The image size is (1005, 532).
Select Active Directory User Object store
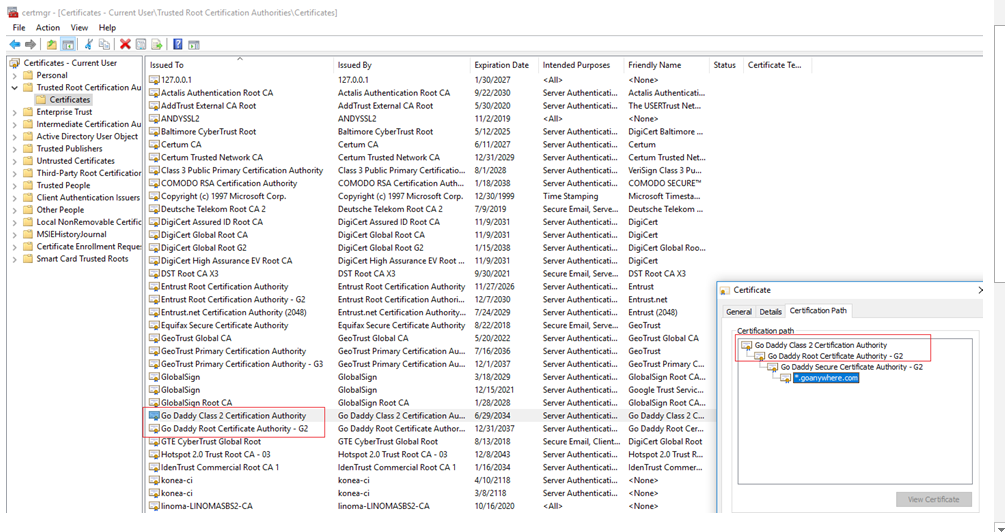(87, 137)
